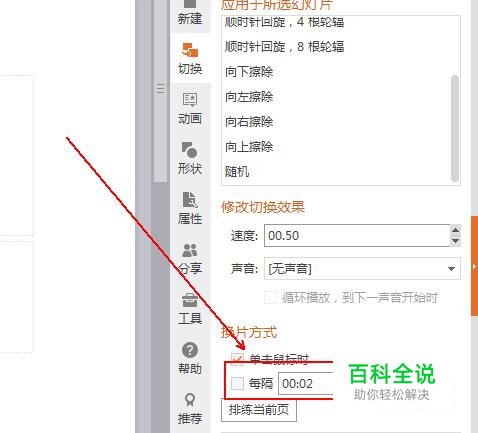
Task: Open the 动画 animation panel
Action: (x=190, y=108)
